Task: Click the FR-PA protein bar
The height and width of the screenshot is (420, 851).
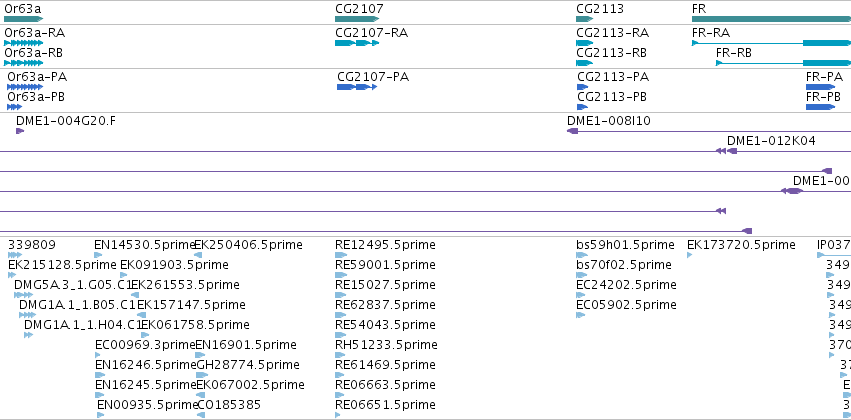Action: (x=821, y=87)
